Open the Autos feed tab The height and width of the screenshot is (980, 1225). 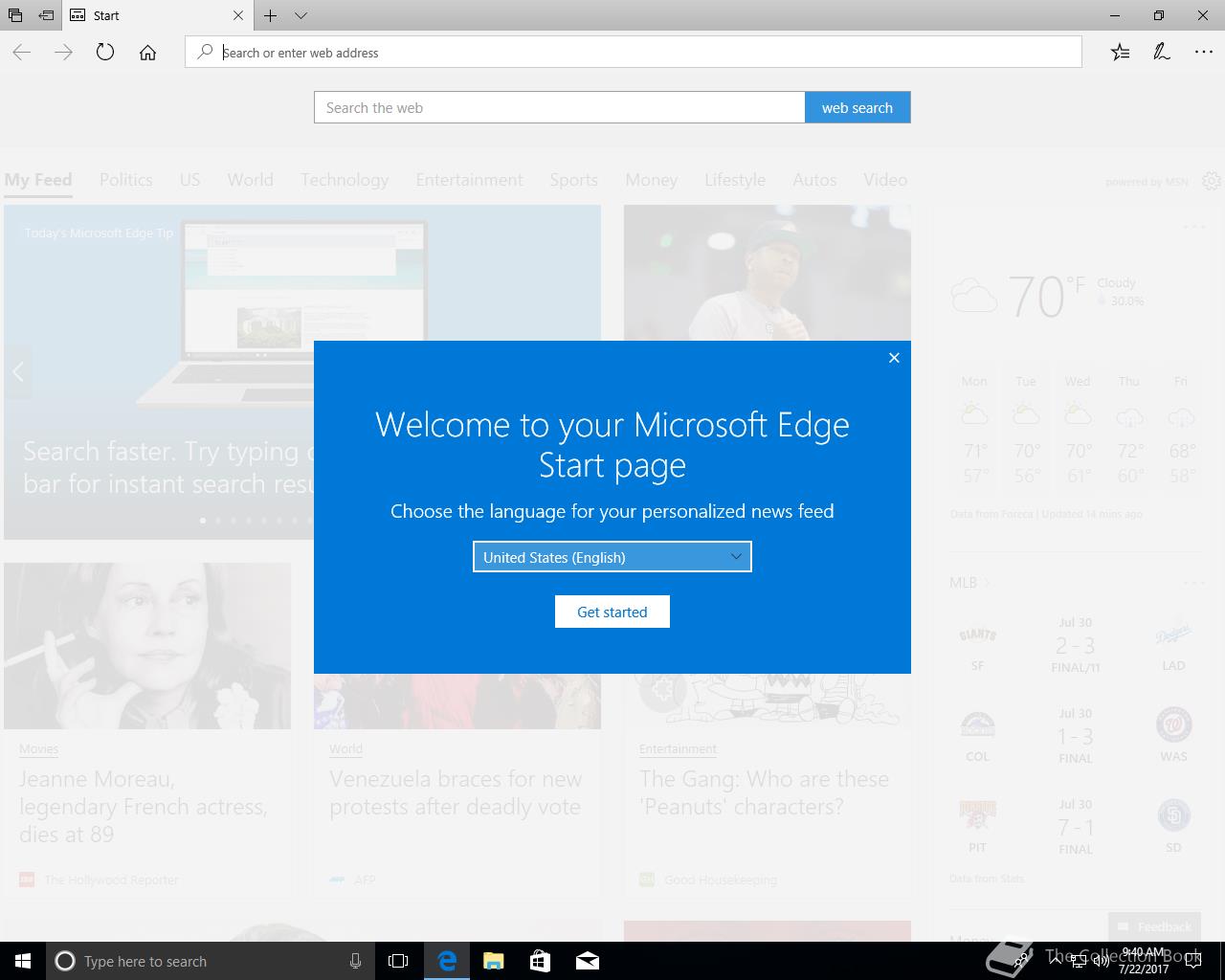click(814, 180)
